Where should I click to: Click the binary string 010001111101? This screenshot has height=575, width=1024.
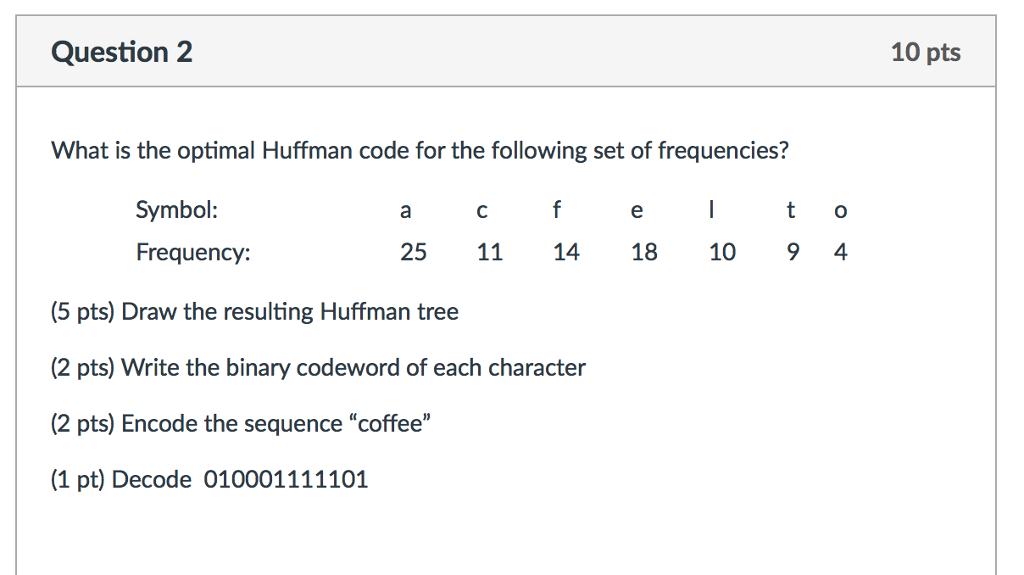(286, 480)
